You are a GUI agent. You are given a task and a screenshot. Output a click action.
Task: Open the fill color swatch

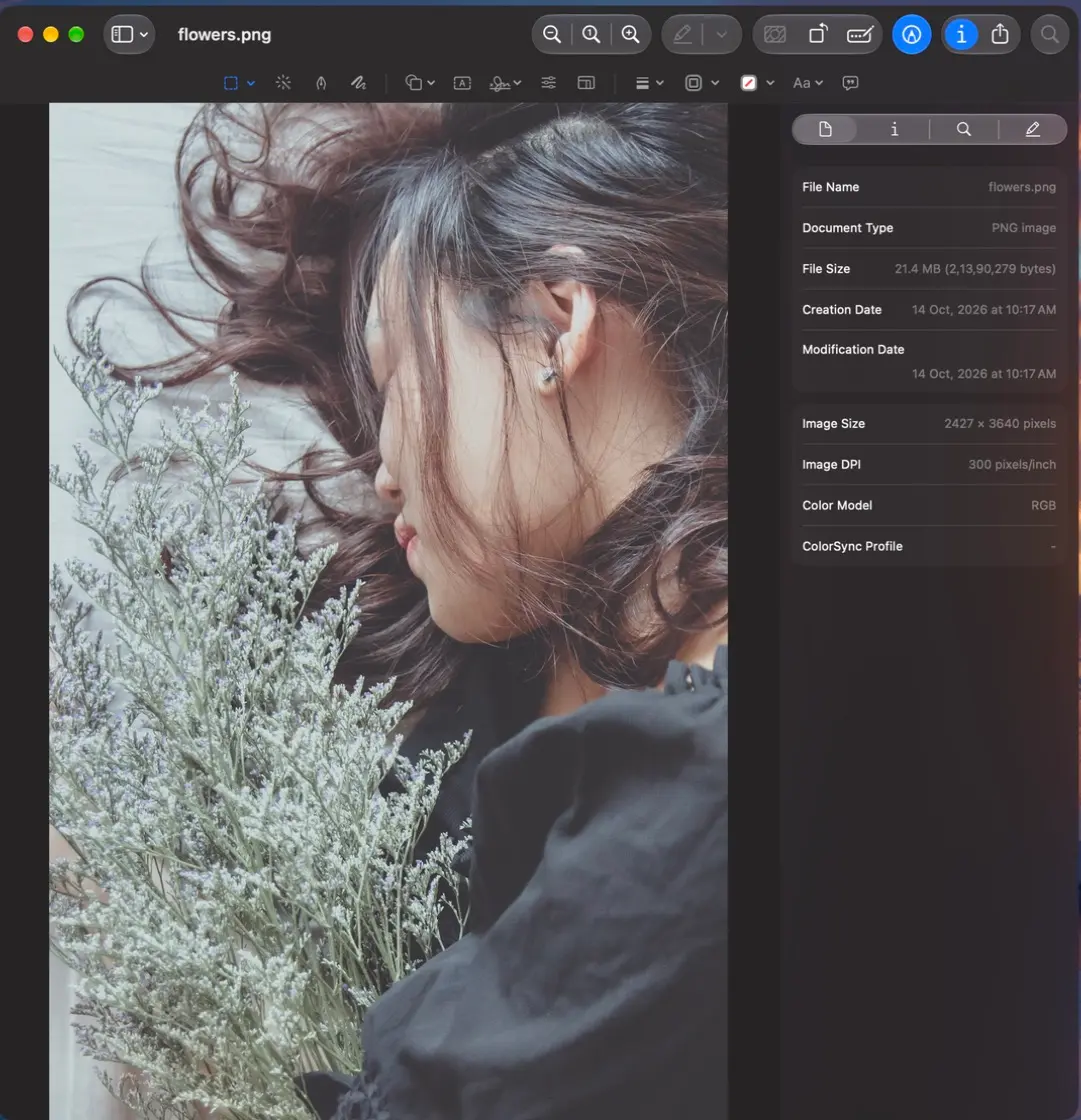749,83
